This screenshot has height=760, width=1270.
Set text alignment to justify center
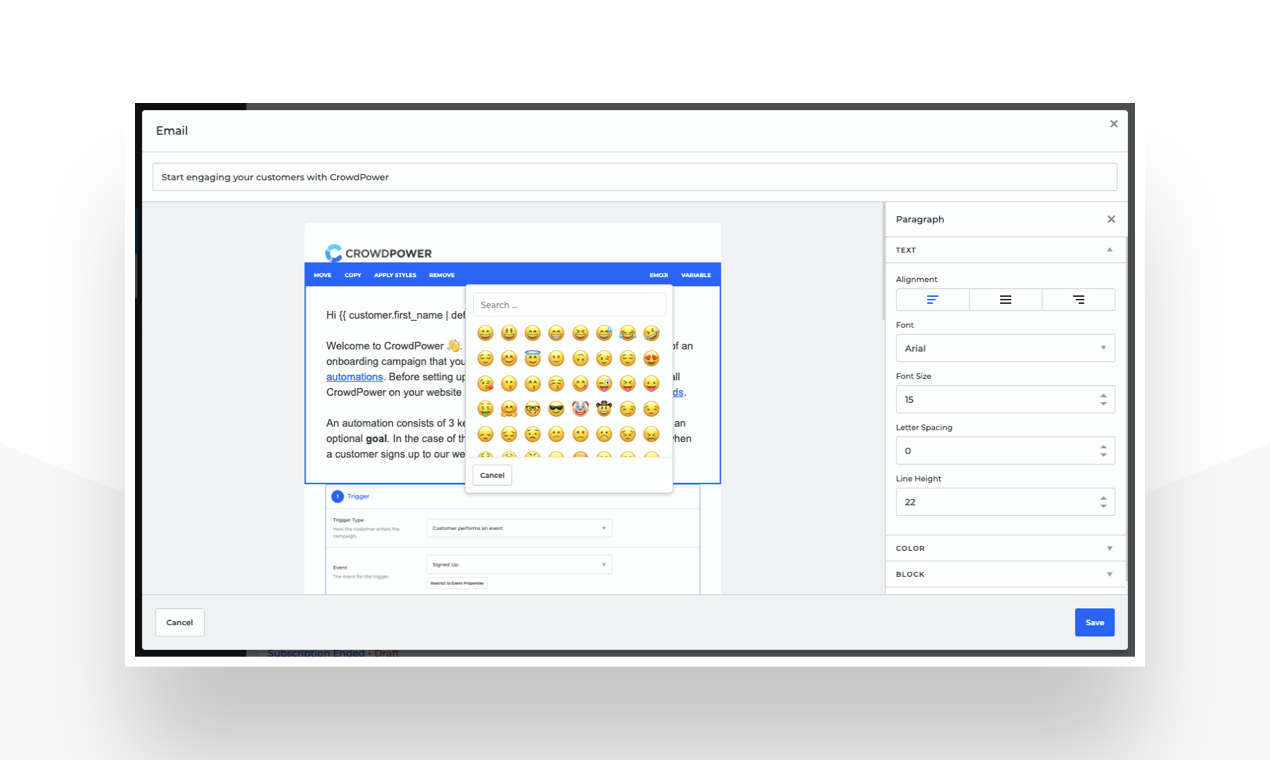point(1005,300)
